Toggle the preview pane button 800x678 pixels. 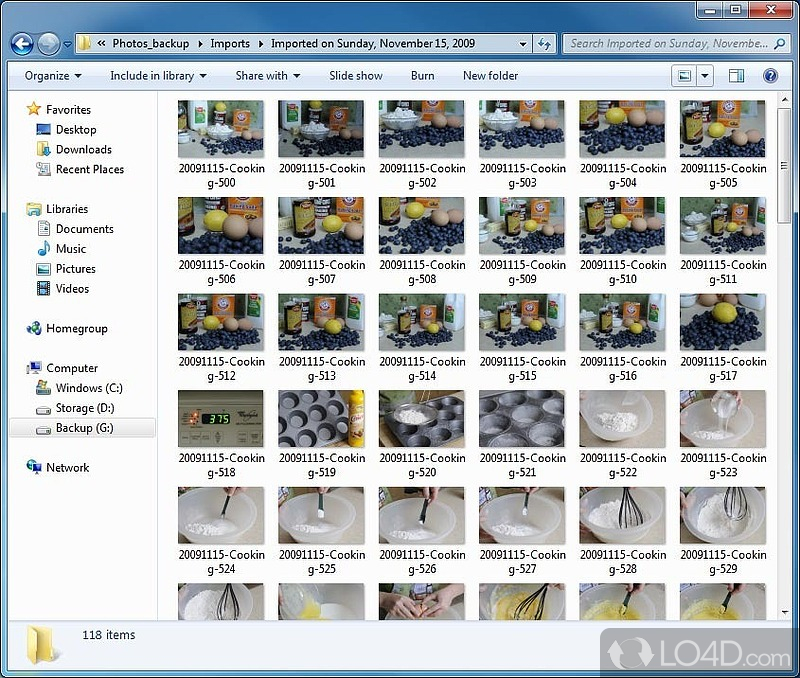(737, 76)
